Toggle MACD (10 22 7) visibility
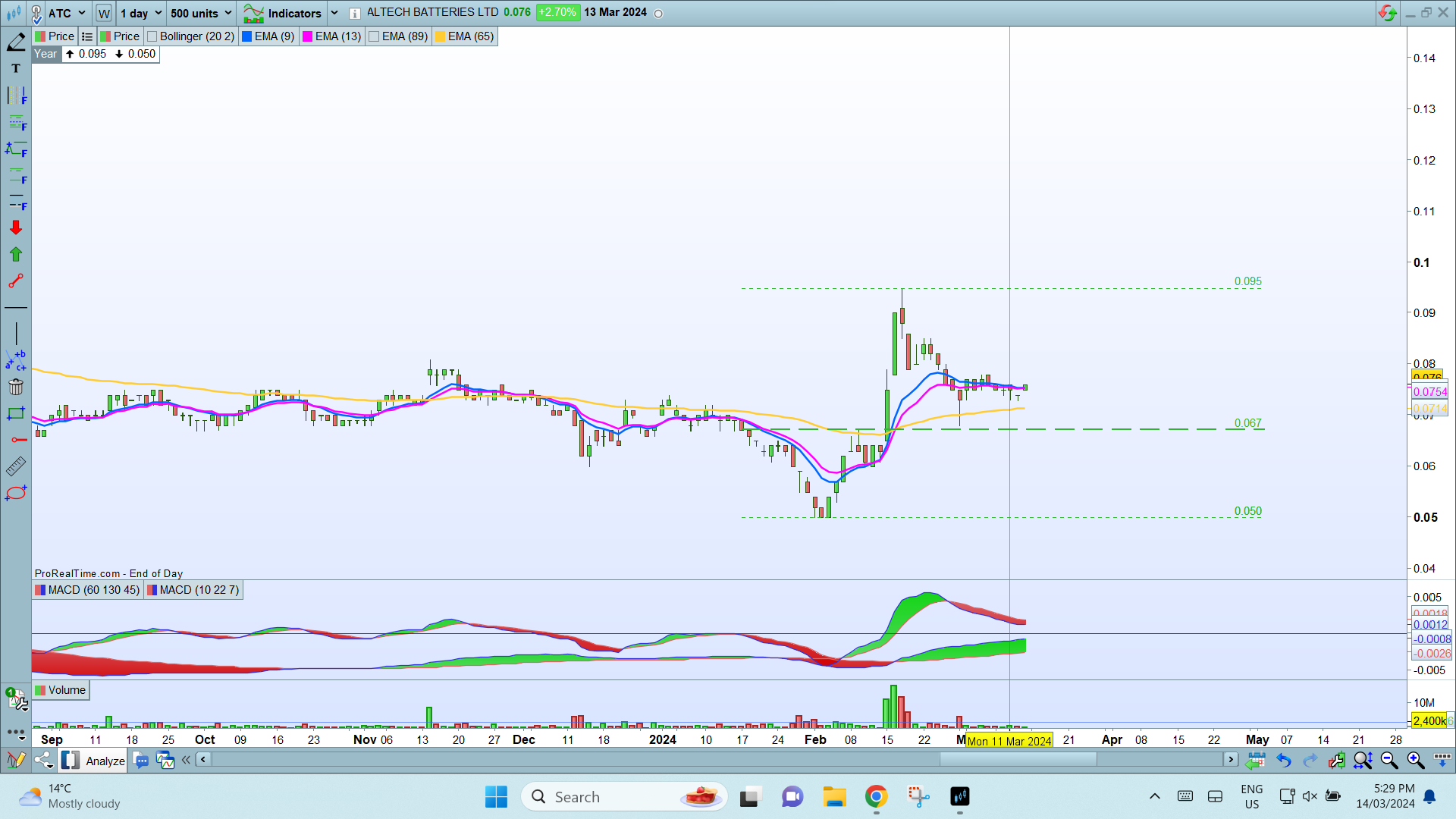The image size is (1456, 819). tap(193, 590)
